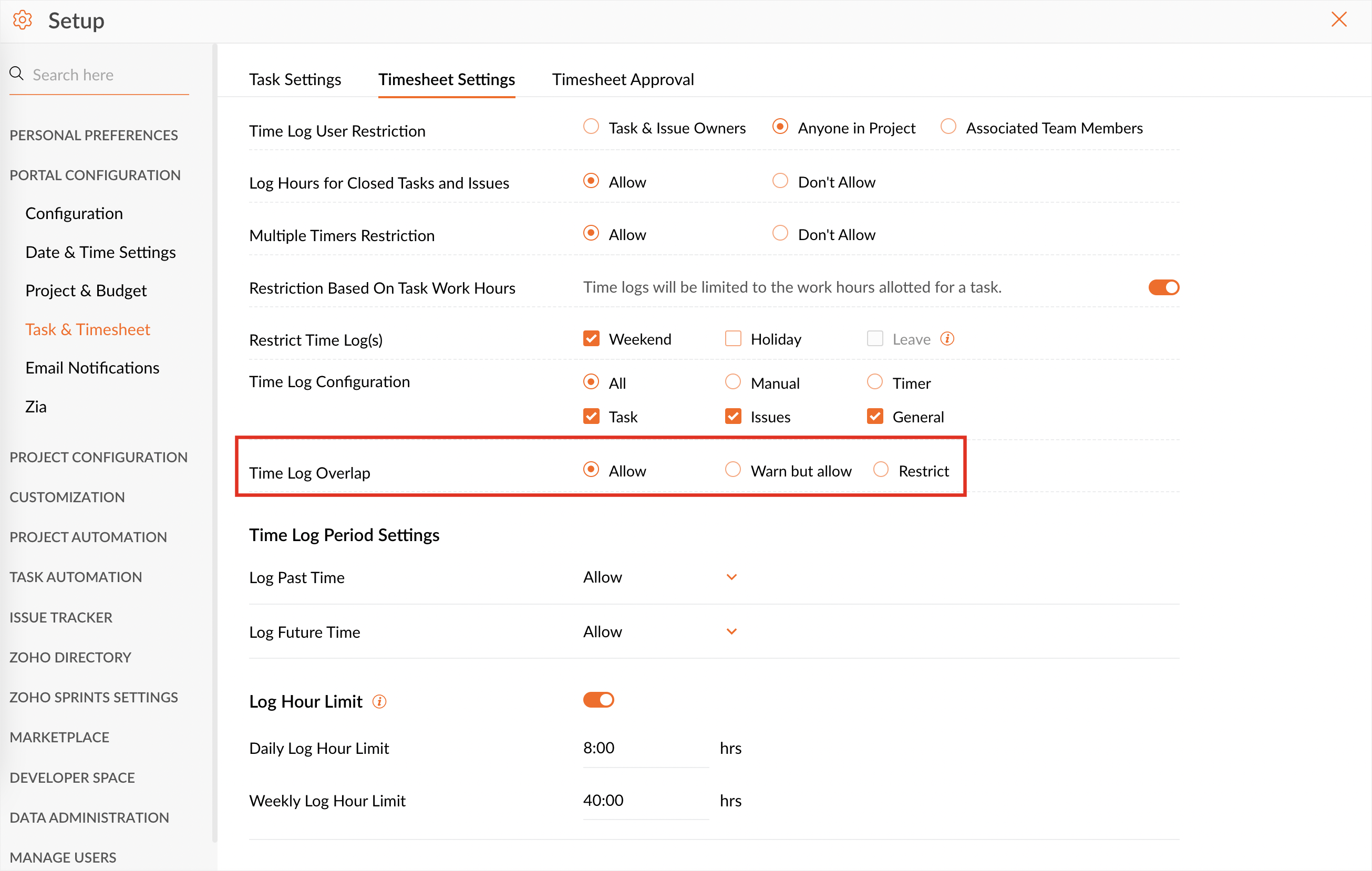Choose Warn but allow overlap option
The width and height of the screenshot is (1372, 871).
[733, 471]
